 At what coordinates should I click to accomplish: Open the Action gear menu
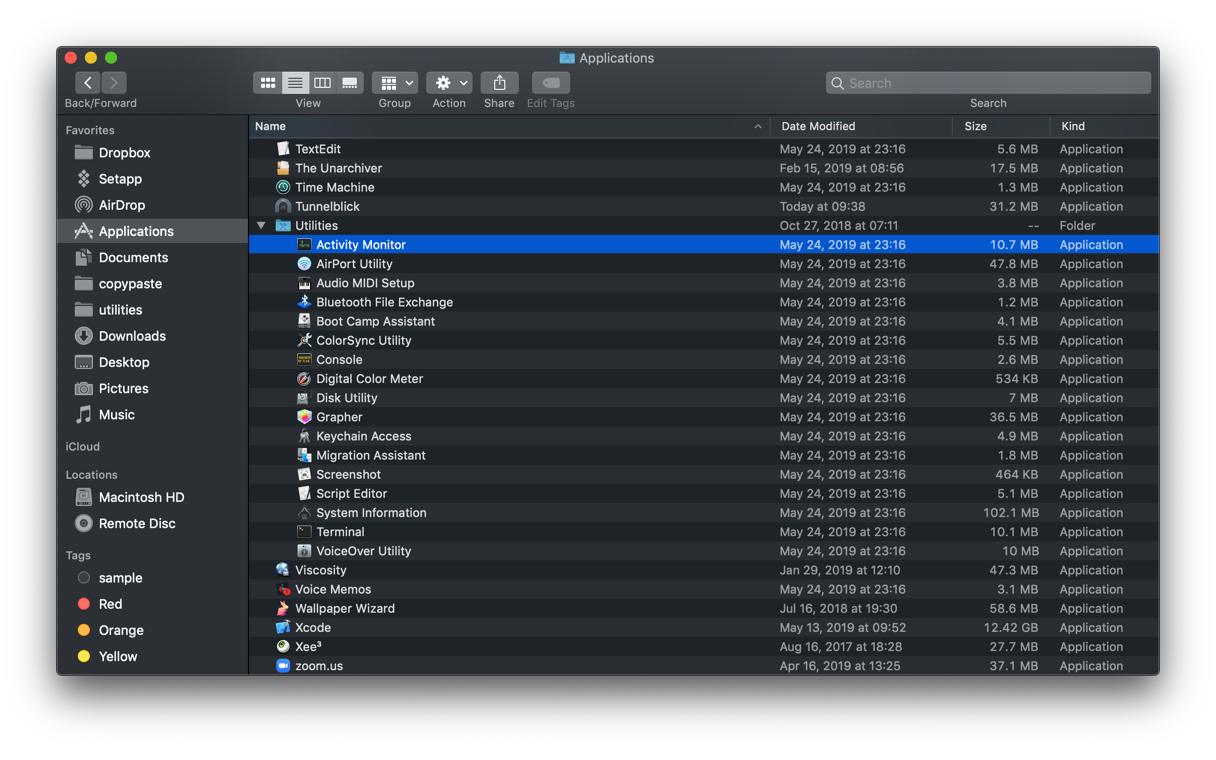449,83
